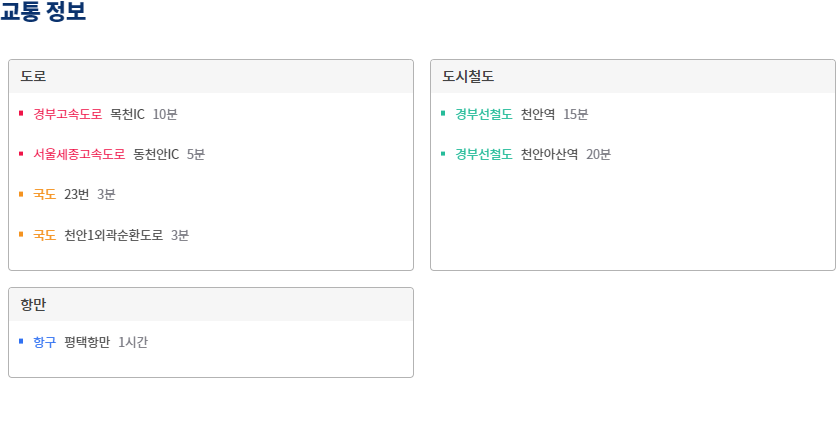Click the 항만 panel header
The height and width of the screenshot is (433, 837).
[x=211, y=304]
